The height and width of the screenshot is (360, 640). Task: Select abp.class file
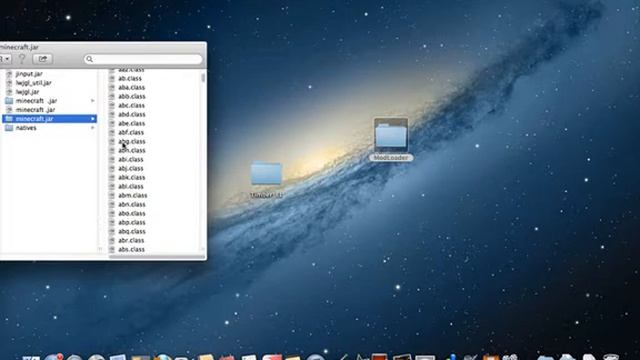tap(132, 222)
